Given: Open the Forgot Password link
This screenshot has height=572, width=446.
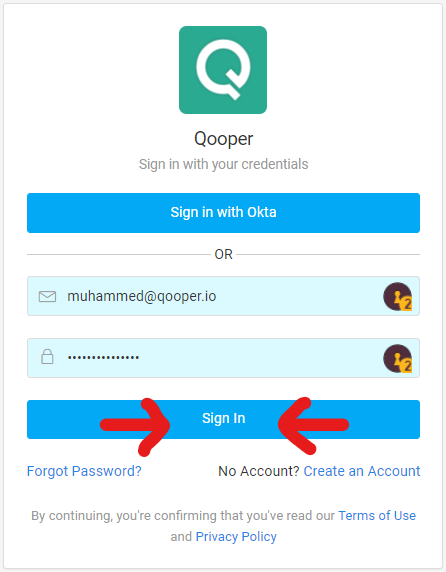Looking at the screenshot, I should coord(84,471).
